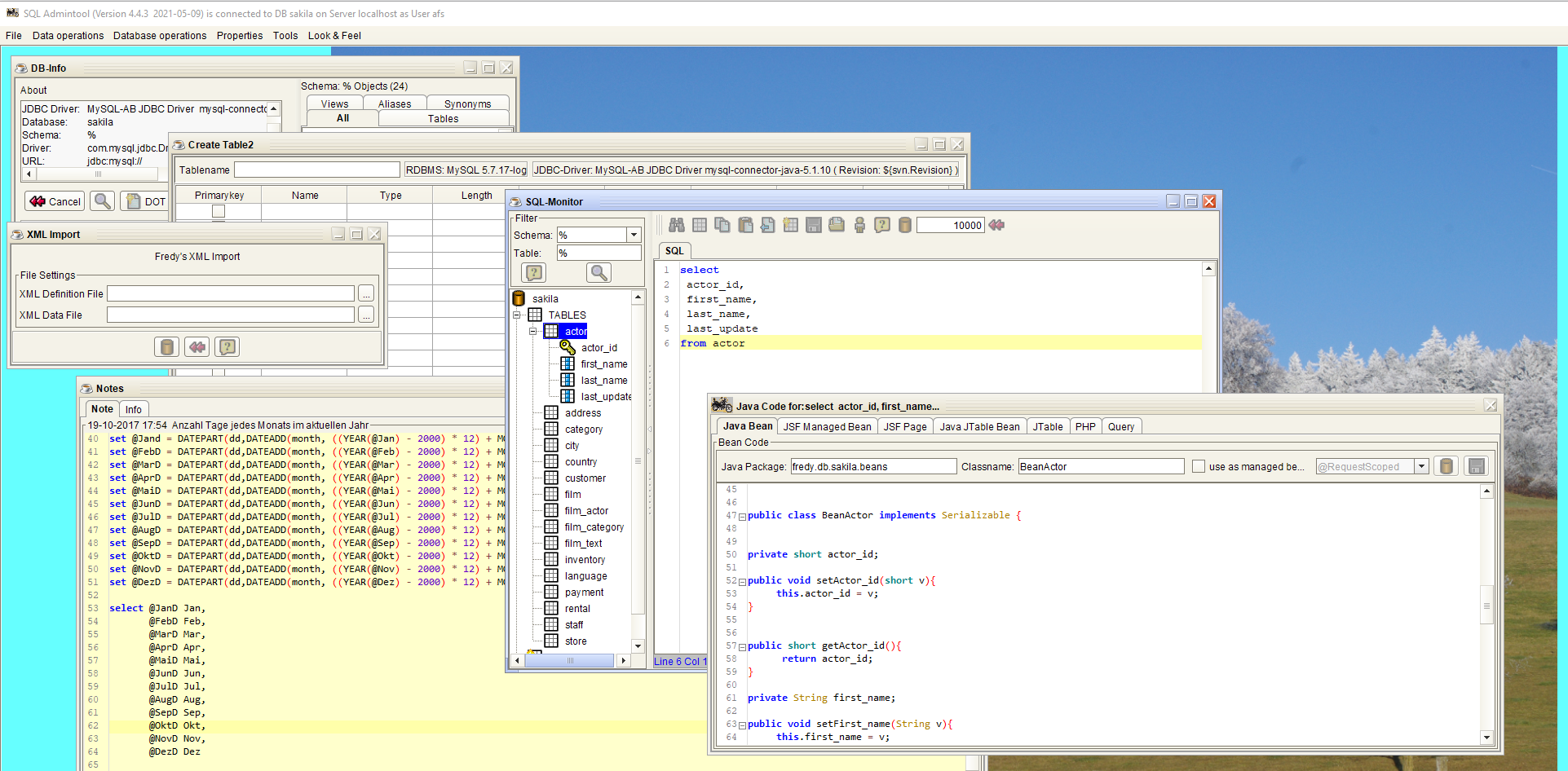Click the paste clipboard icon in SQL-Monitor
The image size is (1568, 771).
point(745,225)
